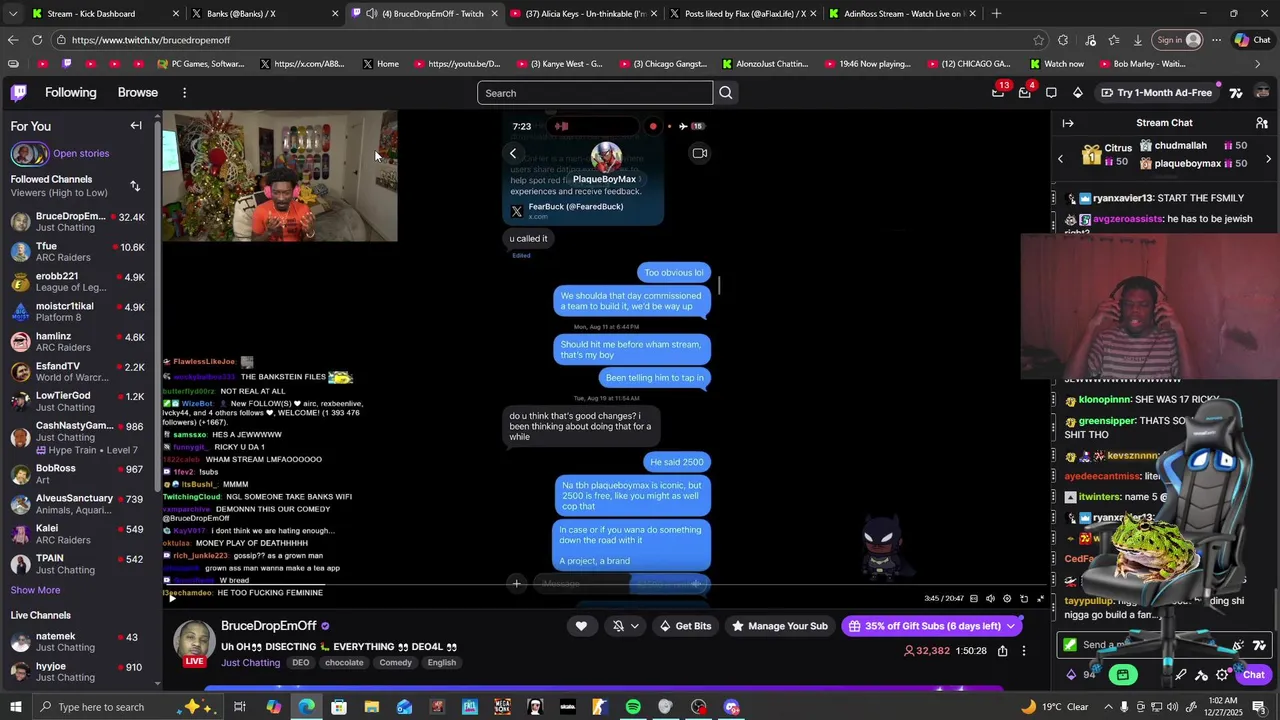Click the browser Sign in button
Viewport: 1280px width, 720px height.
[1178, 40]
